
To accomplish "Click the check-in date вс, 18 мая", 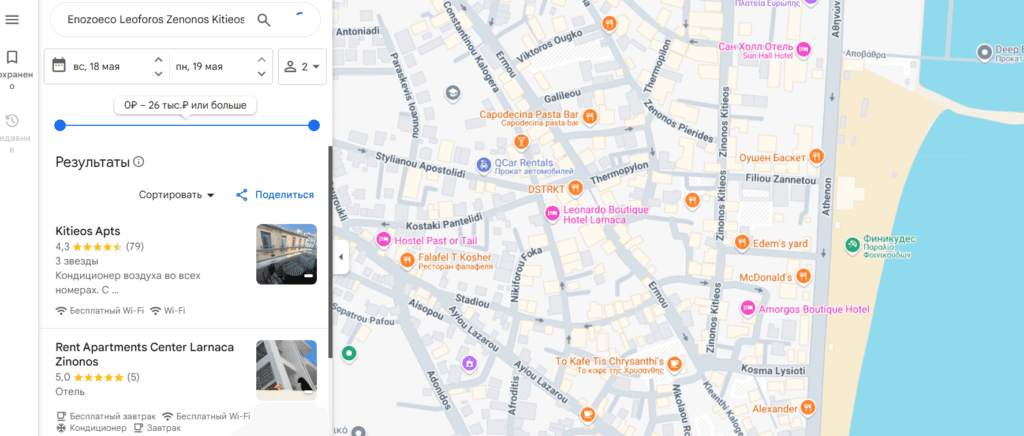I will [x=96, y=67].
